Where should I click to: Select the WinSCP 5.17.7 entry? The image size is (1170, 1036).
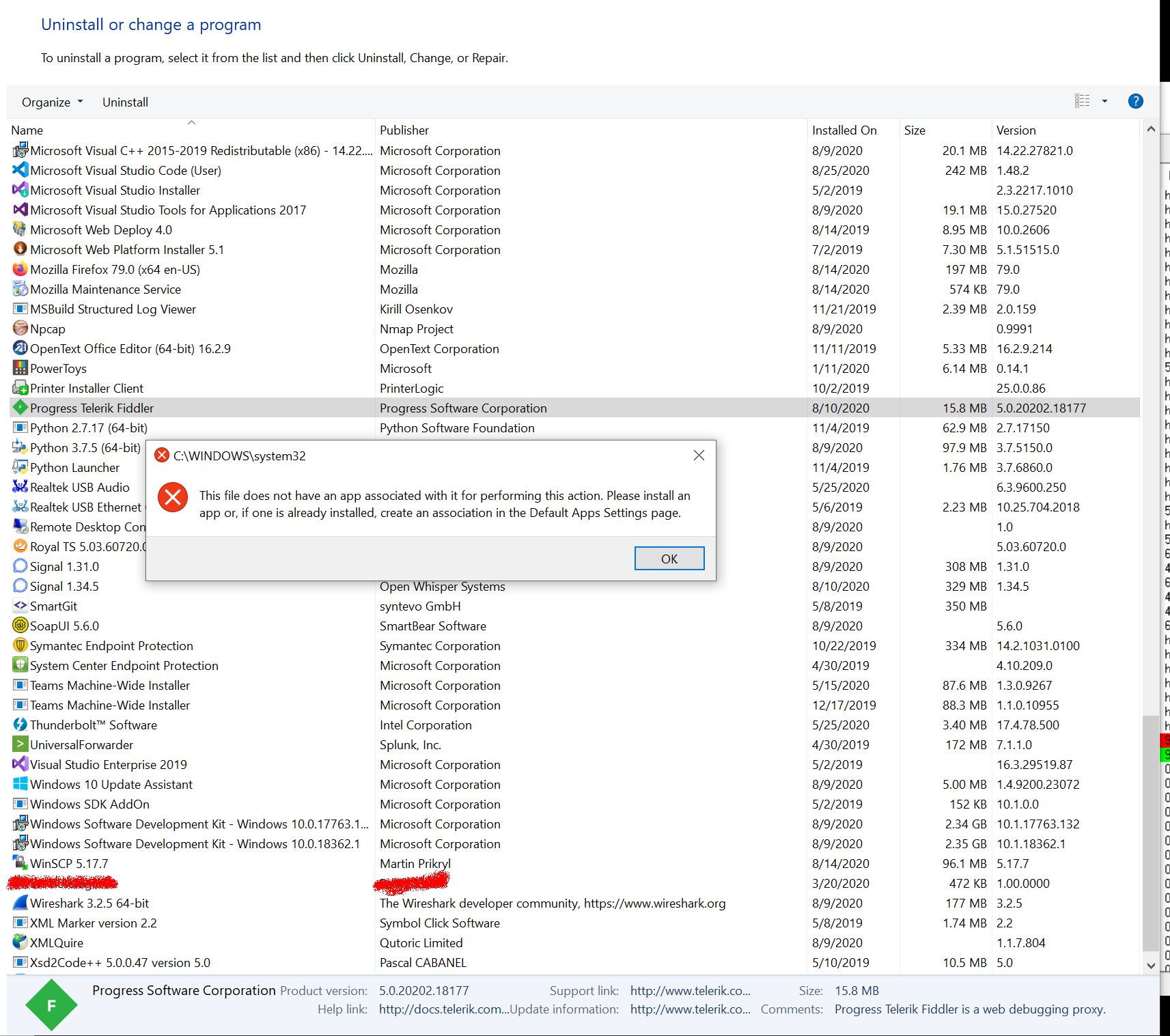click(69, 864)
